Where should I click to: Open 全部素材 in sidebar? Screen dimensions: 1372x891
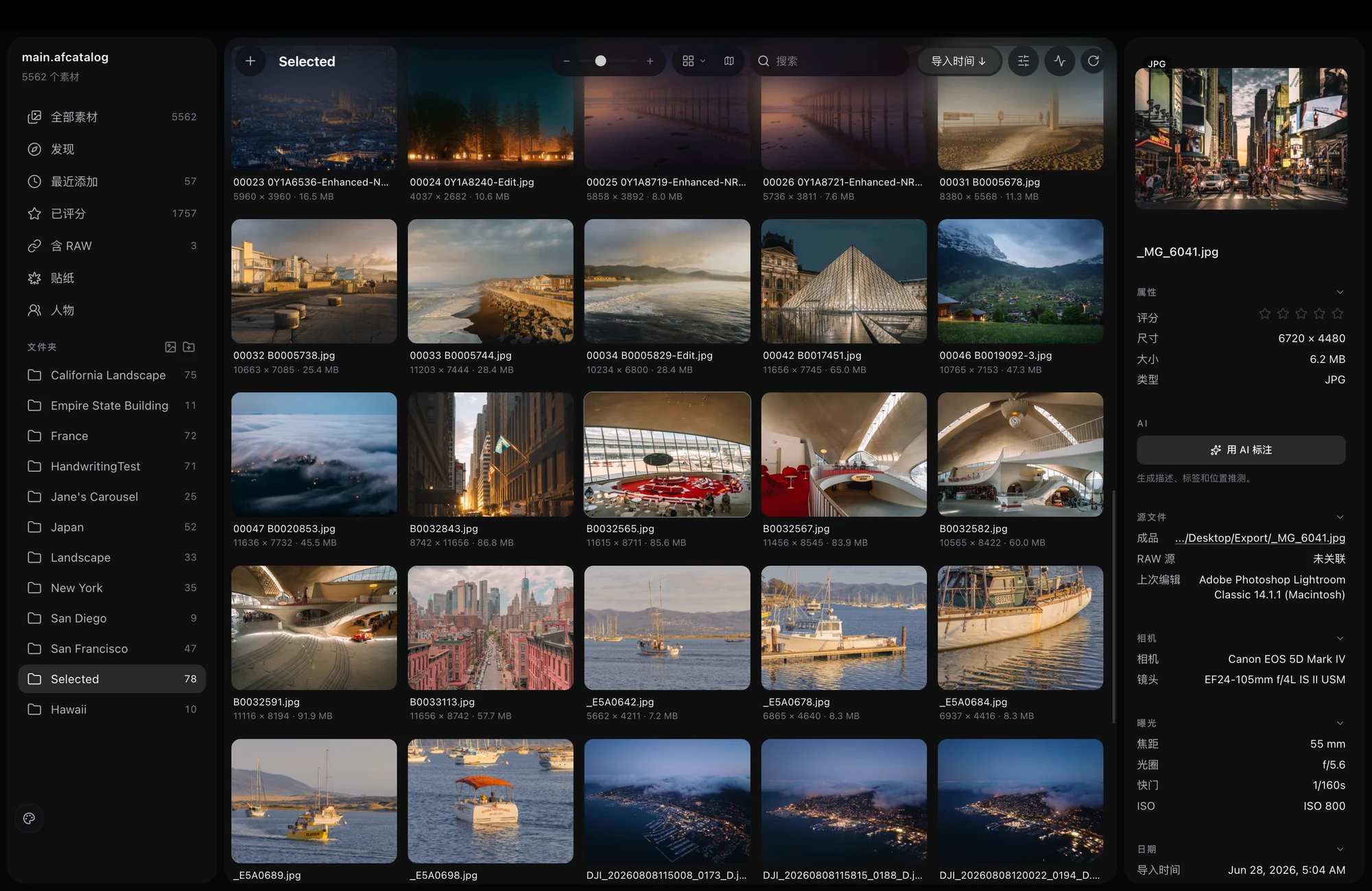[112, 117]
